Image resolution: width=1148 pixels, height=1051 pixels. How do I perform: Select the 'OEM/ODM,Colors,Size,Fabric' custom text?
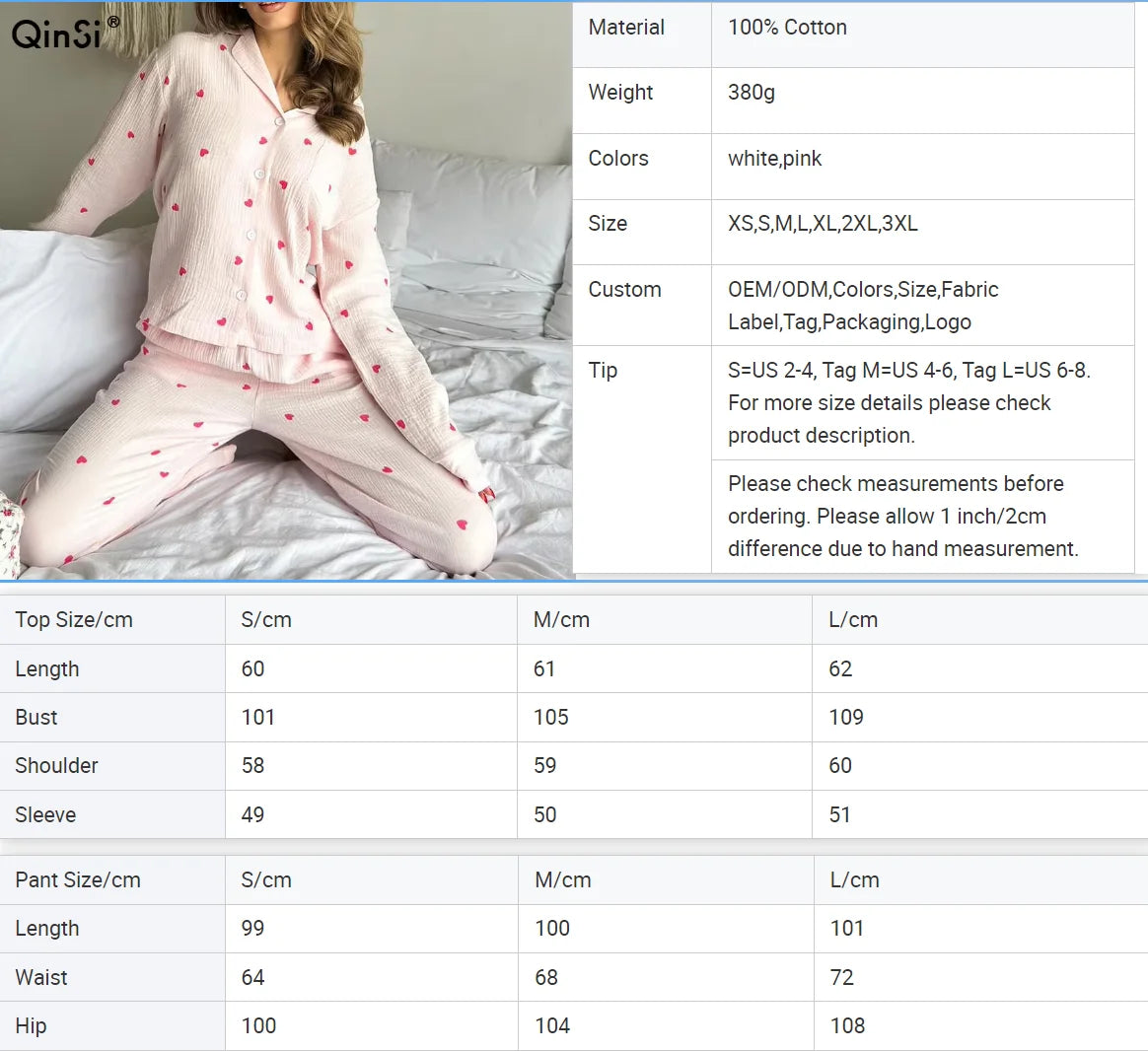(862, 290)
